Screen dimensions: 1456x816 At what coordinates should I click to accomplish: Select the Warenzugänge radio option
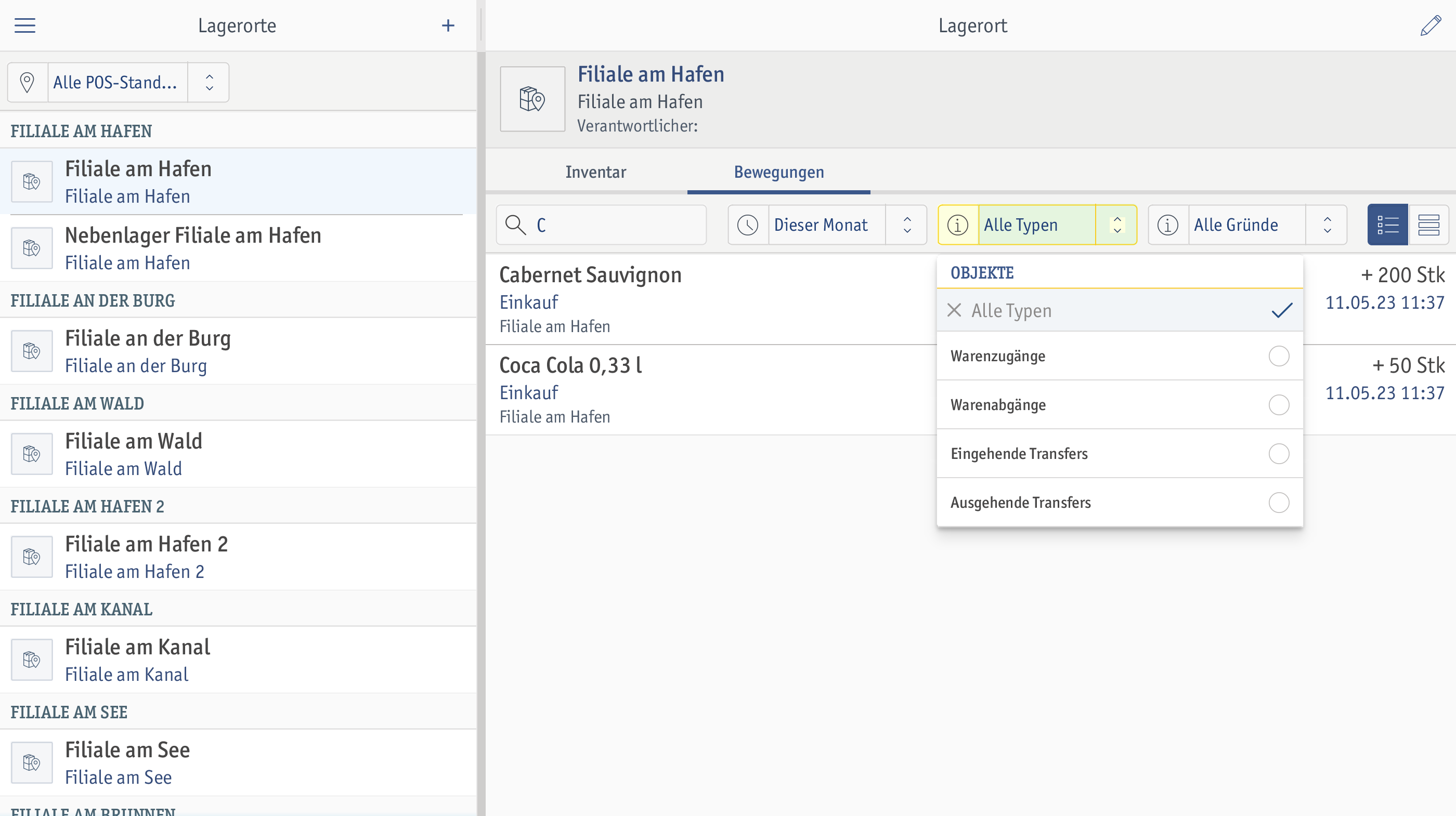[1279, 356]
